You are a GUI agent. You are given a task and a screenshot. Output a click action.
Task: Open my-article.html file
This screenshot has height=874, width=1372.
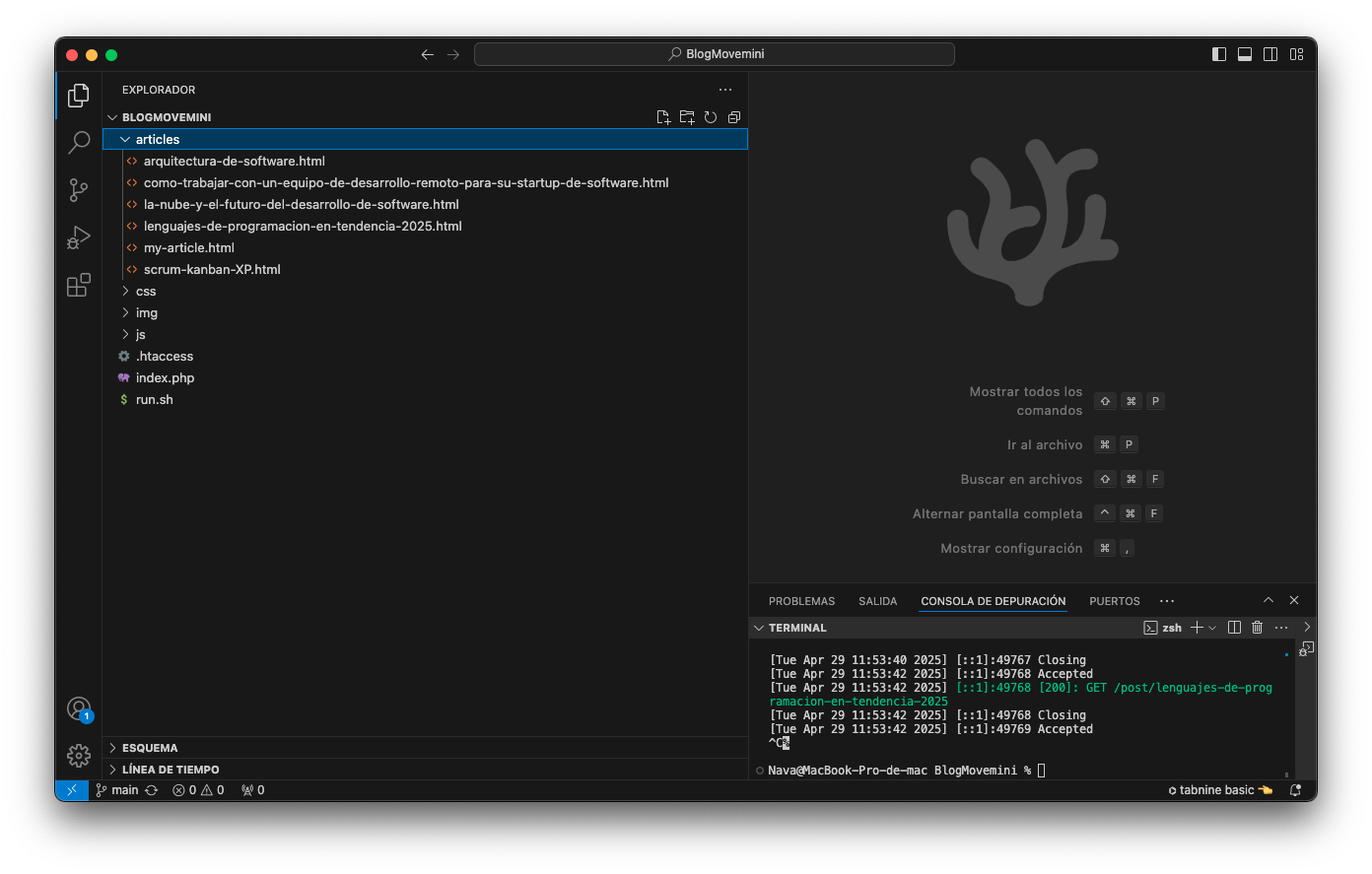[x=188, y=247]
